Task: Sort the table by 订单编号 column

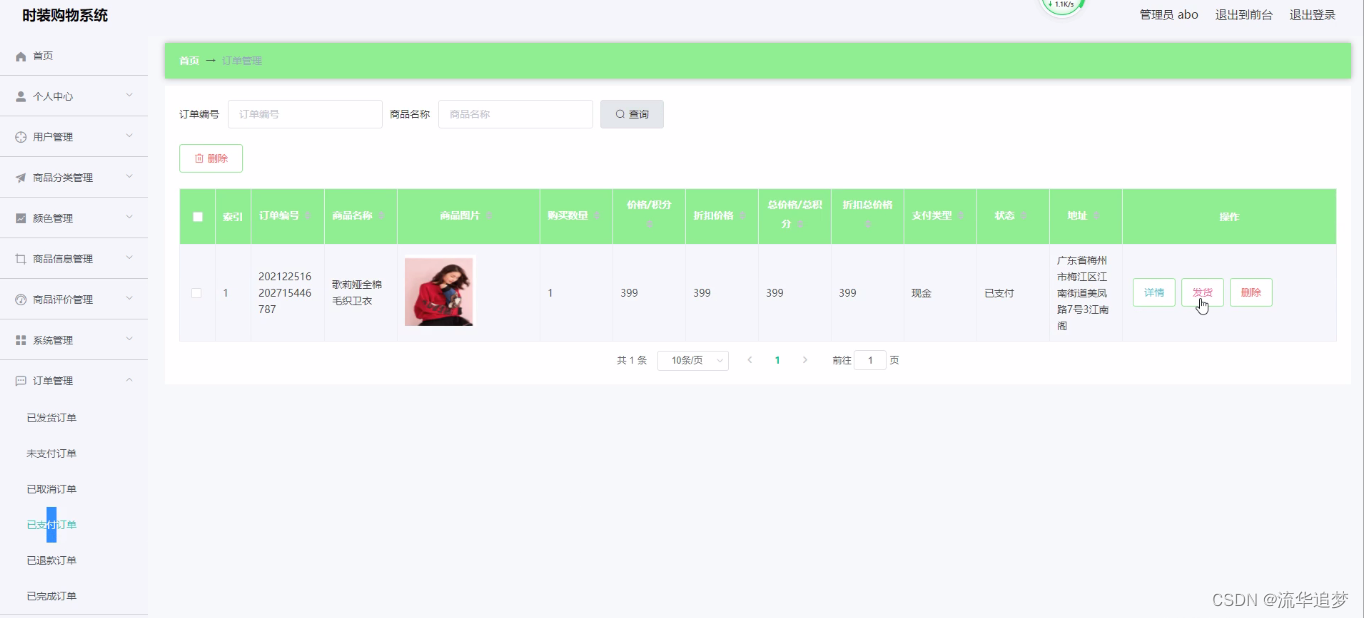Action: click(309, 216)
